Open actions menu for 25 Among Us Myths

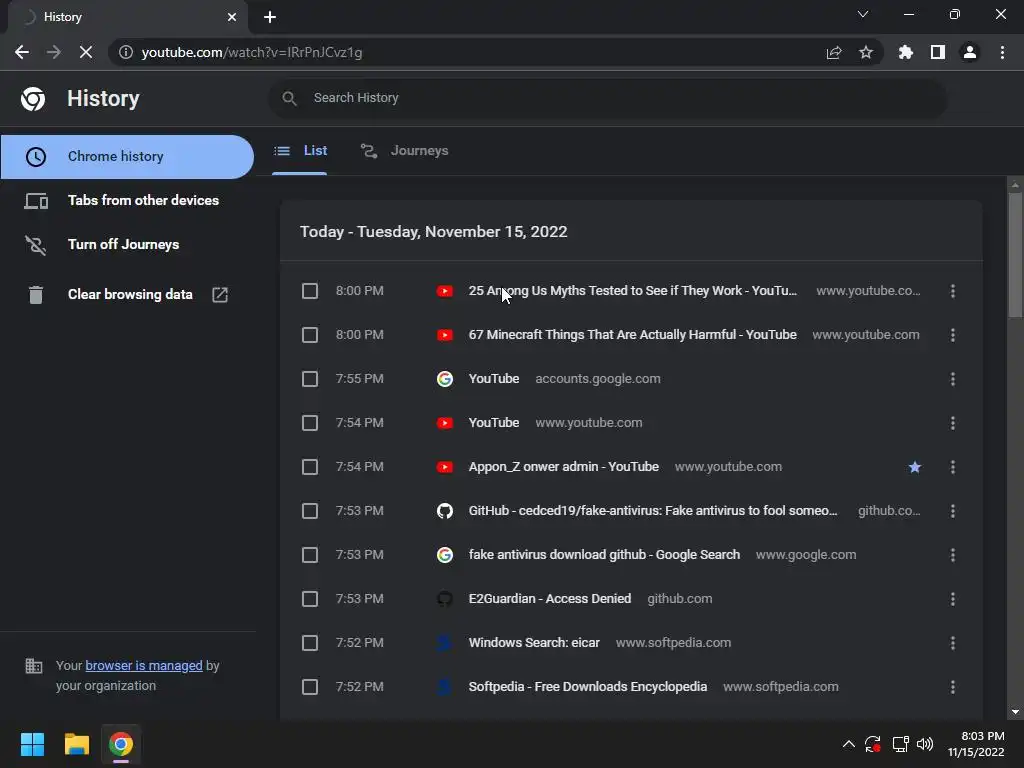(953, 291)
